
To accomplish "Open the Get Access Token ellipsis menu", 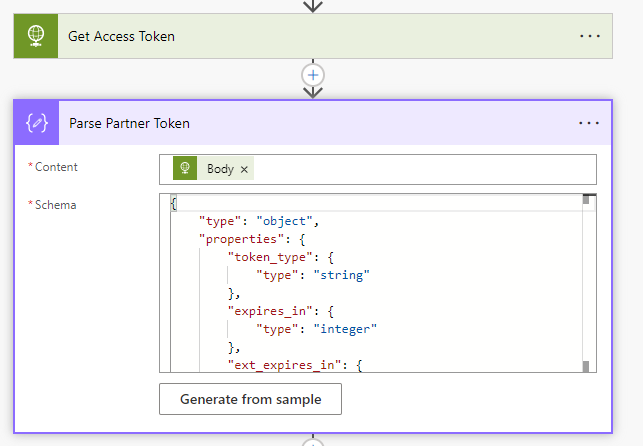I will tap(589, 36).
